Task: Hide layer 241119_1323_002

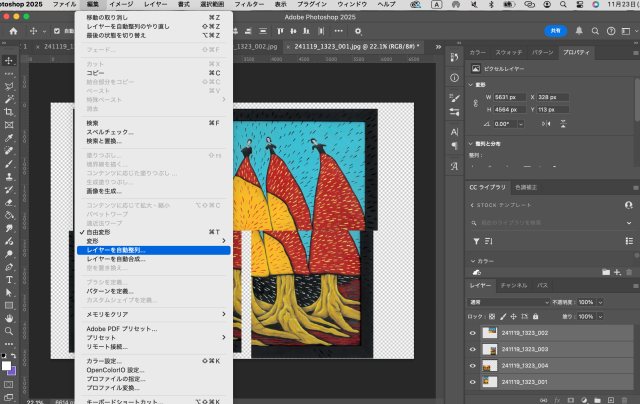Action: point(474,333)
